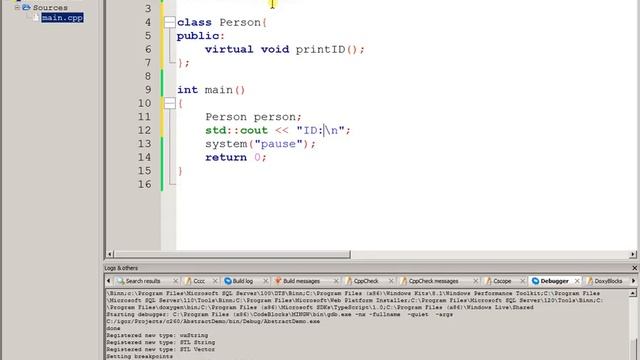Collapse the class Person code fold

[170, 22]
